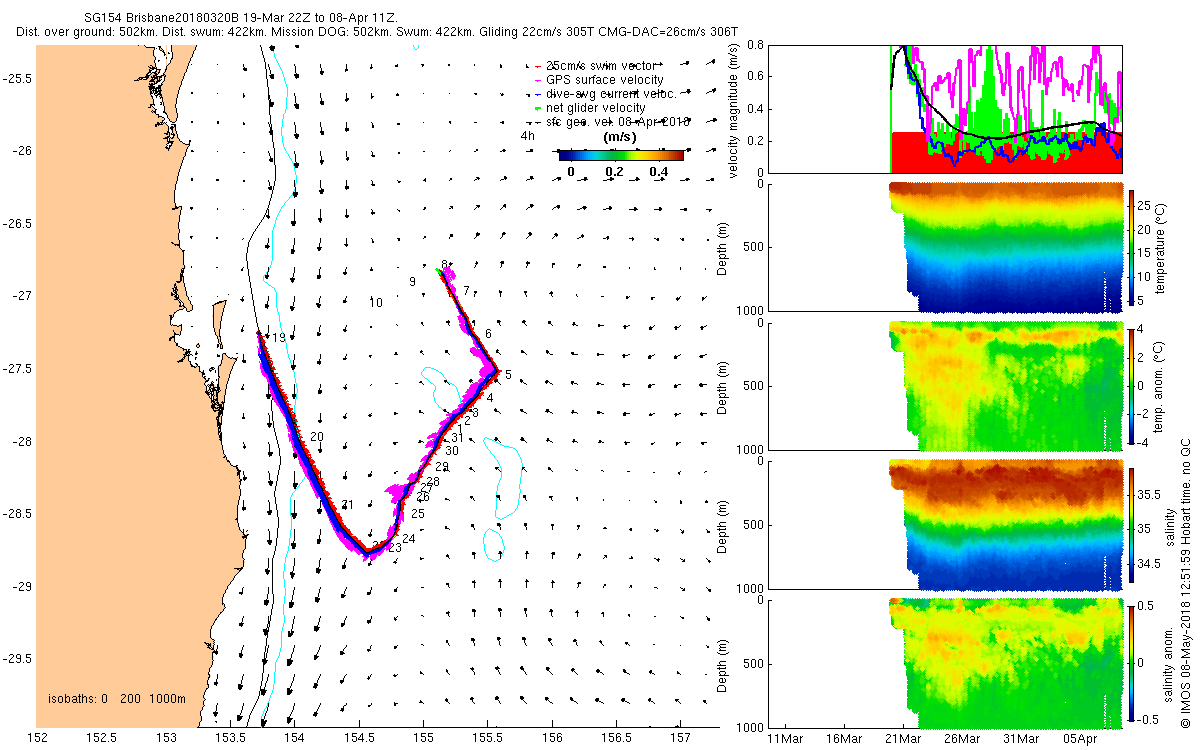Click day marker '25' on the glider track
This screenshot has height=750, width=1200.
pos(418,513)
